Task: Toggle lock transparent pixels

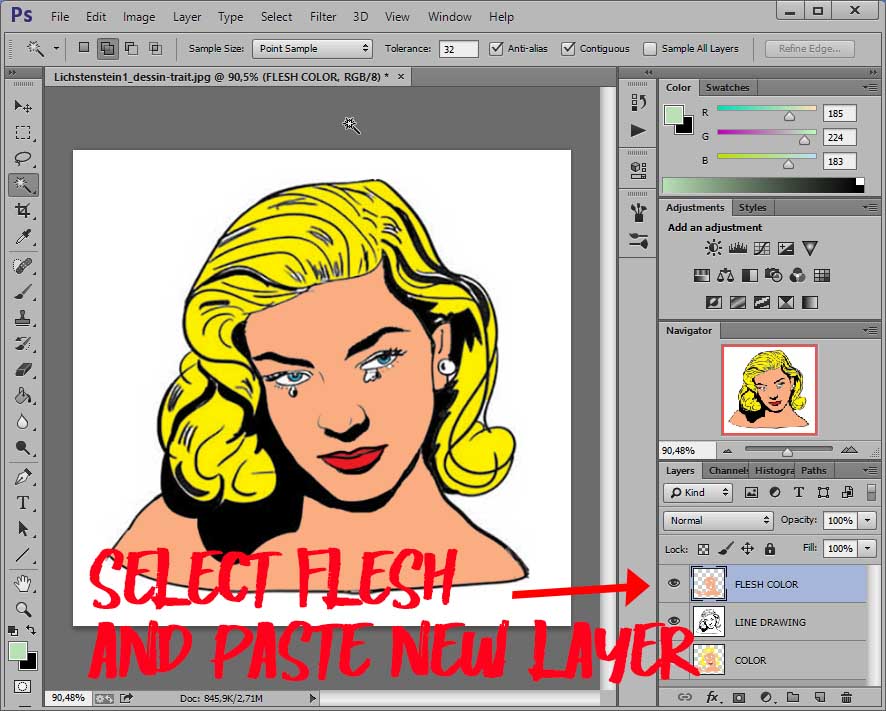Action: [703, 549]
